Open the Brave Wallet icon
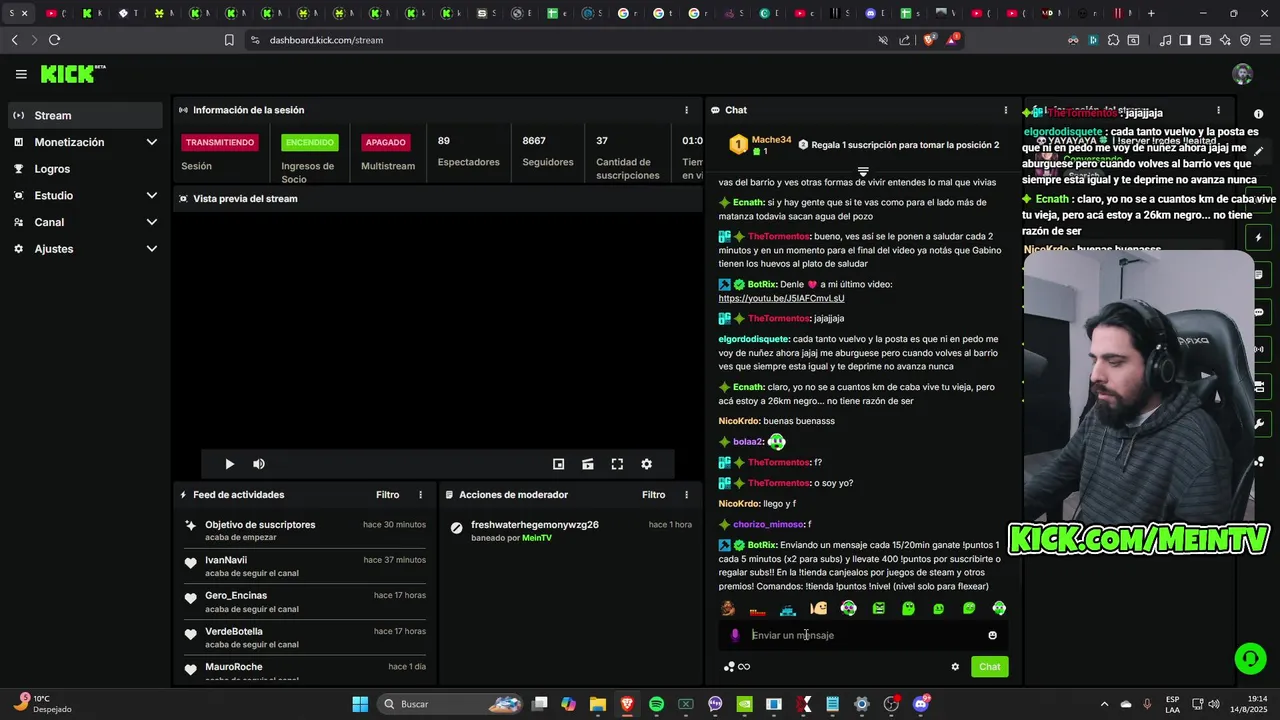Viewport: 1280px width, 720px height. [x=1205, y=40]
